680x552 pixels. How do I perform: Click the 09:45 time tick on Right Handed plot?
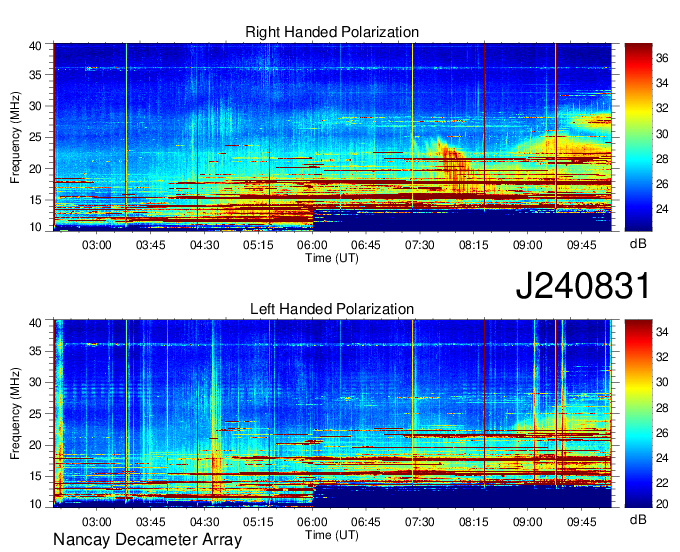pyautogui.click(x=582, y=245)
